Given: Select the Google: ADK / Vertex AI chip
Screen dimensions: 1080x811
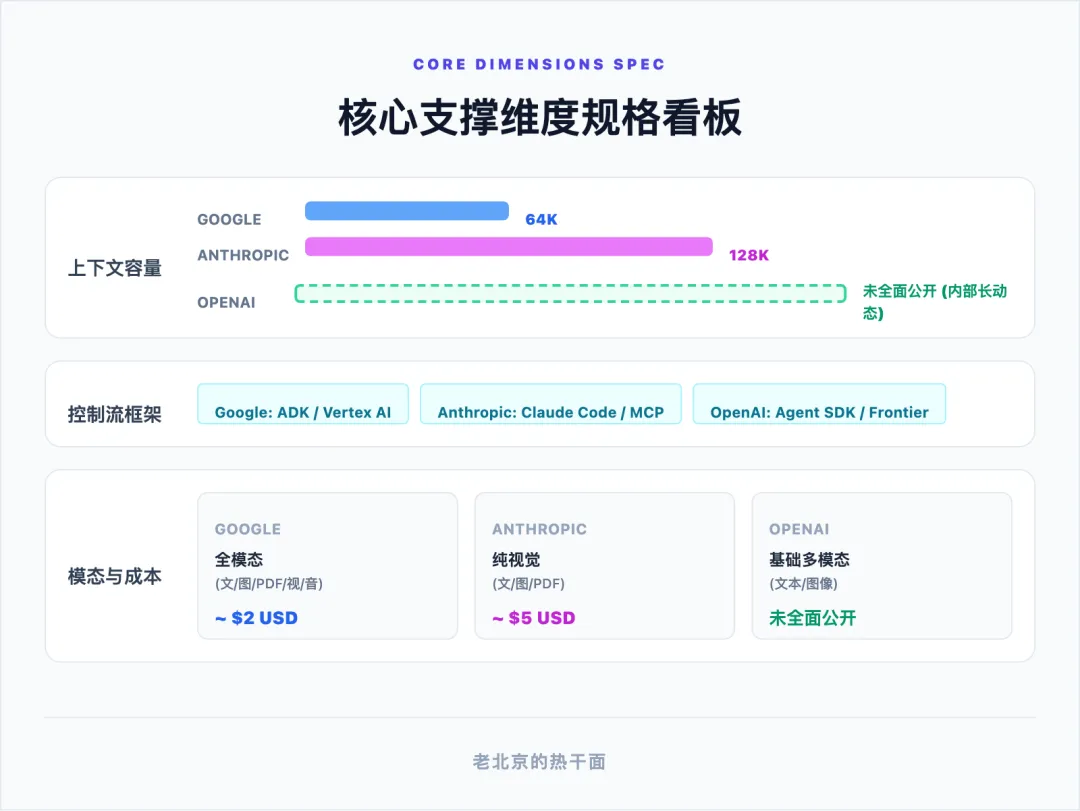Looking at the screenshot, I should pyautogui.click(x=303, y=404).
